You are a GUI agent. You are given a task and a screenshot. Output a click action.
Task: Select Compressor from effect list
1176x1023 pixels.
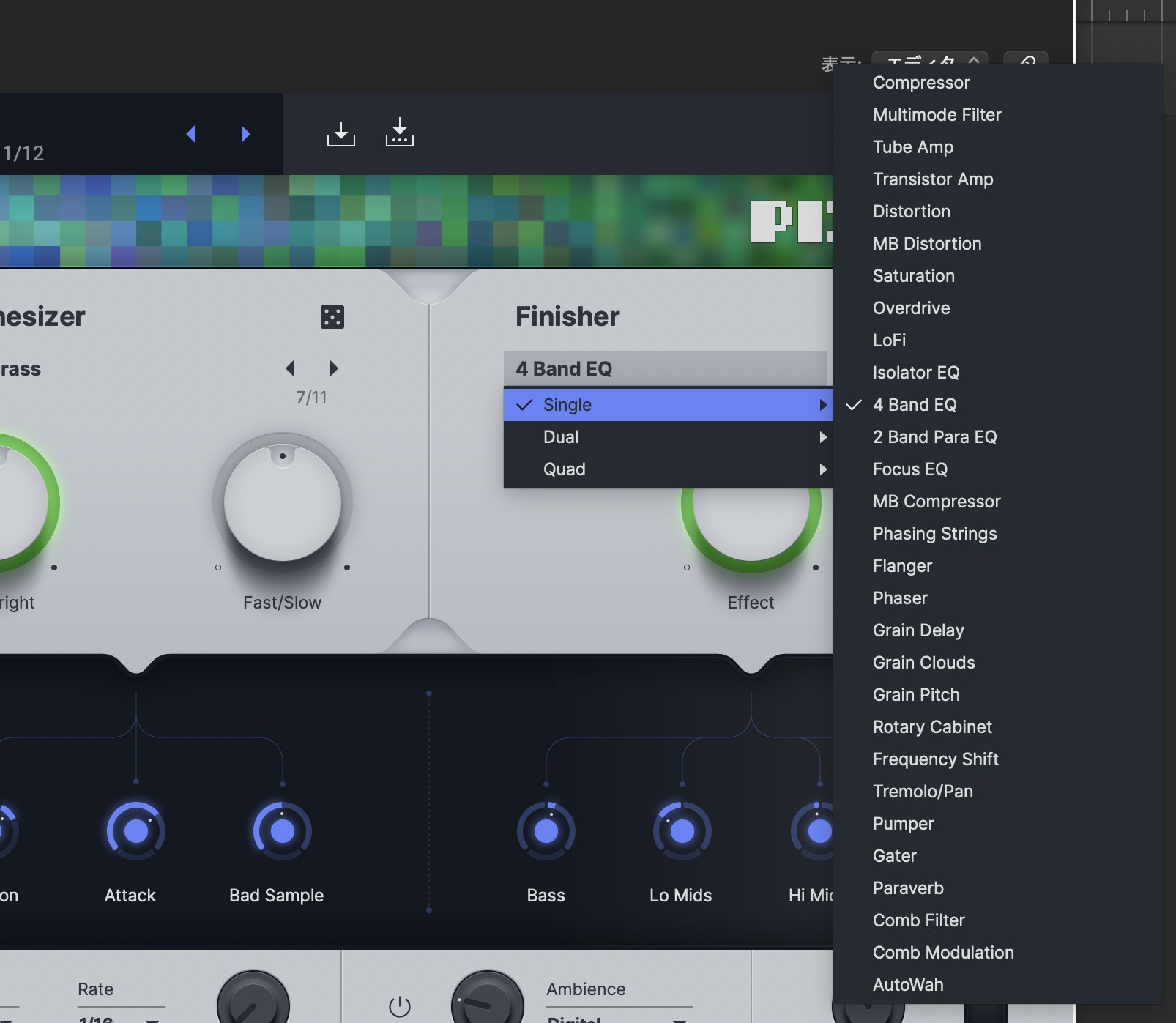tap(998, 83)
